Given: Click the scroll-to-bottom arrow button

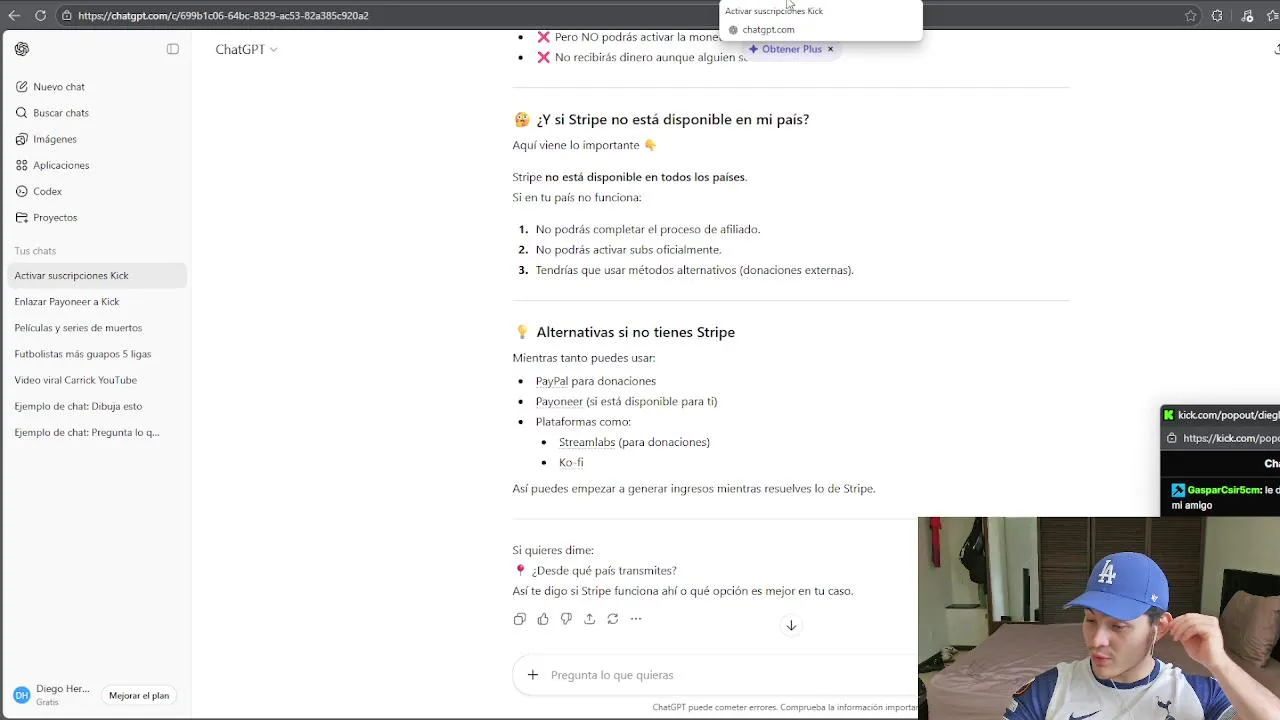Looking at the screenshot, I should [x=790, y=626].
